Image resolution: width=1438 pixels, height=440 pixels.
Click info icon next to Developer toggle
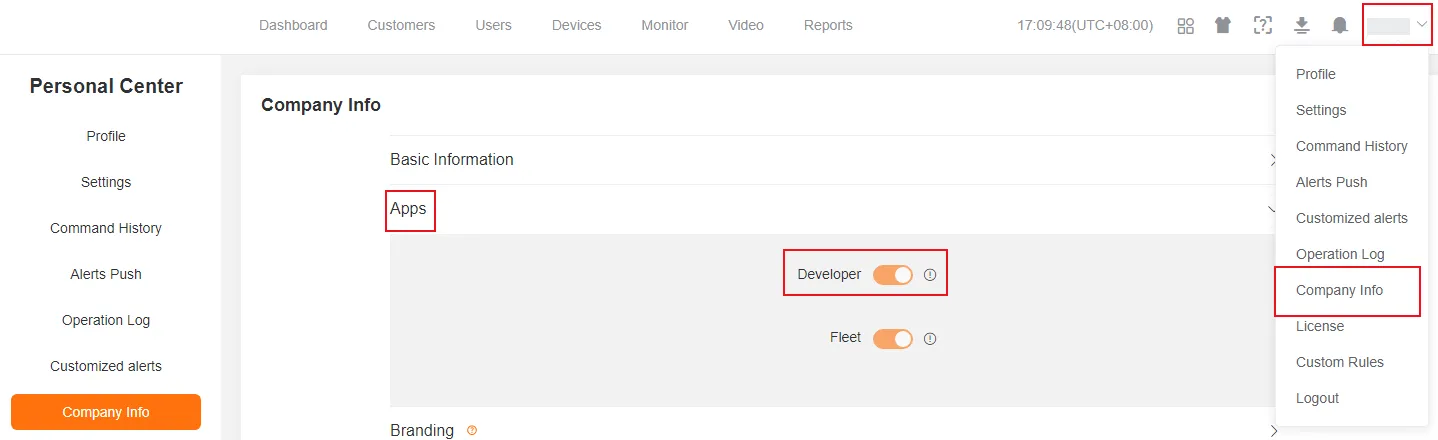[930, 275]
